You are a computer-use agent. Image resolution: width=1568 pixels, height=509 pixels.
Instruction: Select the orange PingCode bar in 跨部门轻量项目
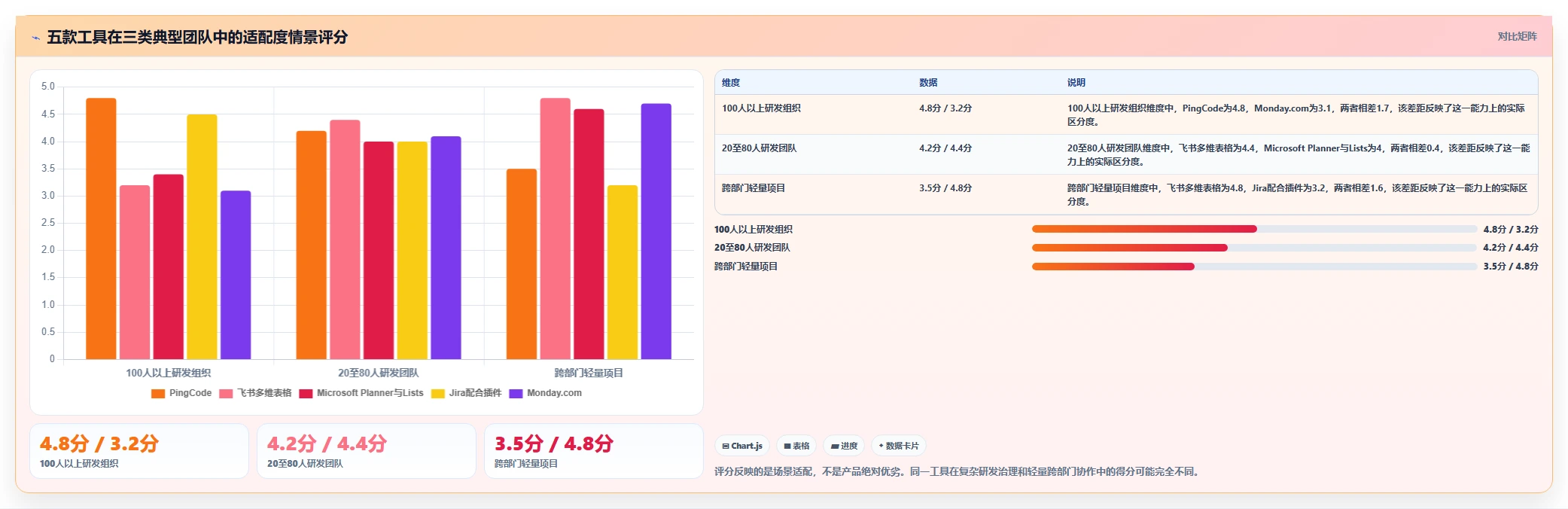(522, 264)
